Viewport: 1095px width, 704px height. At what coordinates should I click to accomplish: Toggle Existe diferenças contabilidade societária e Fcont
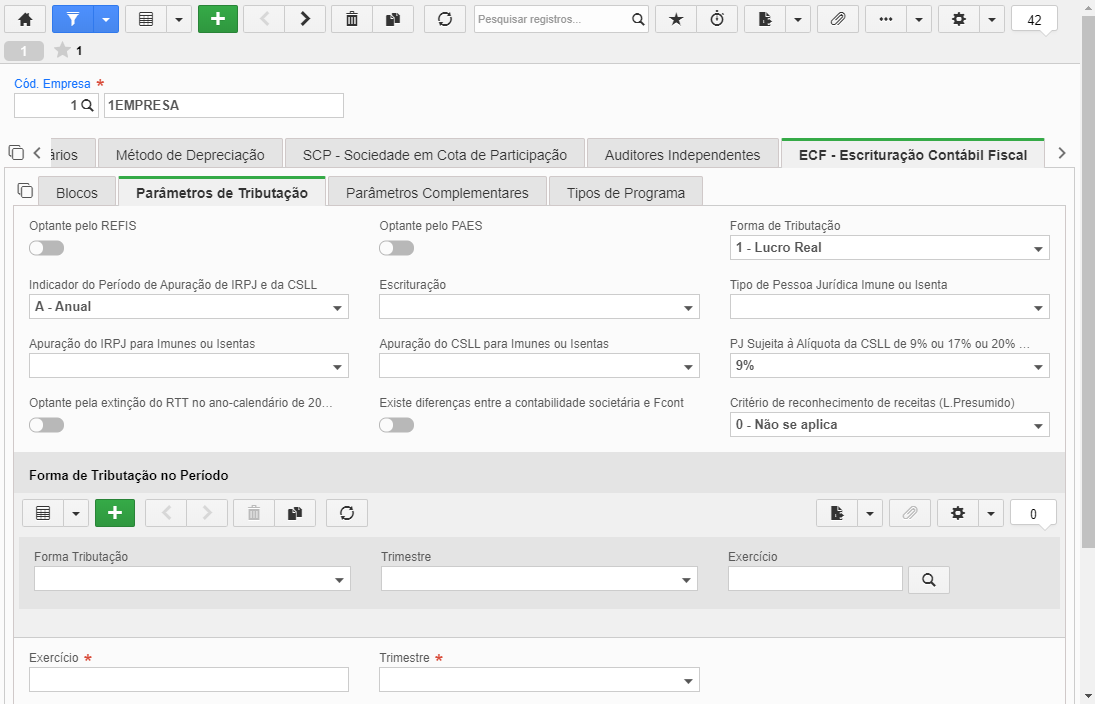[x=397, y=425]
